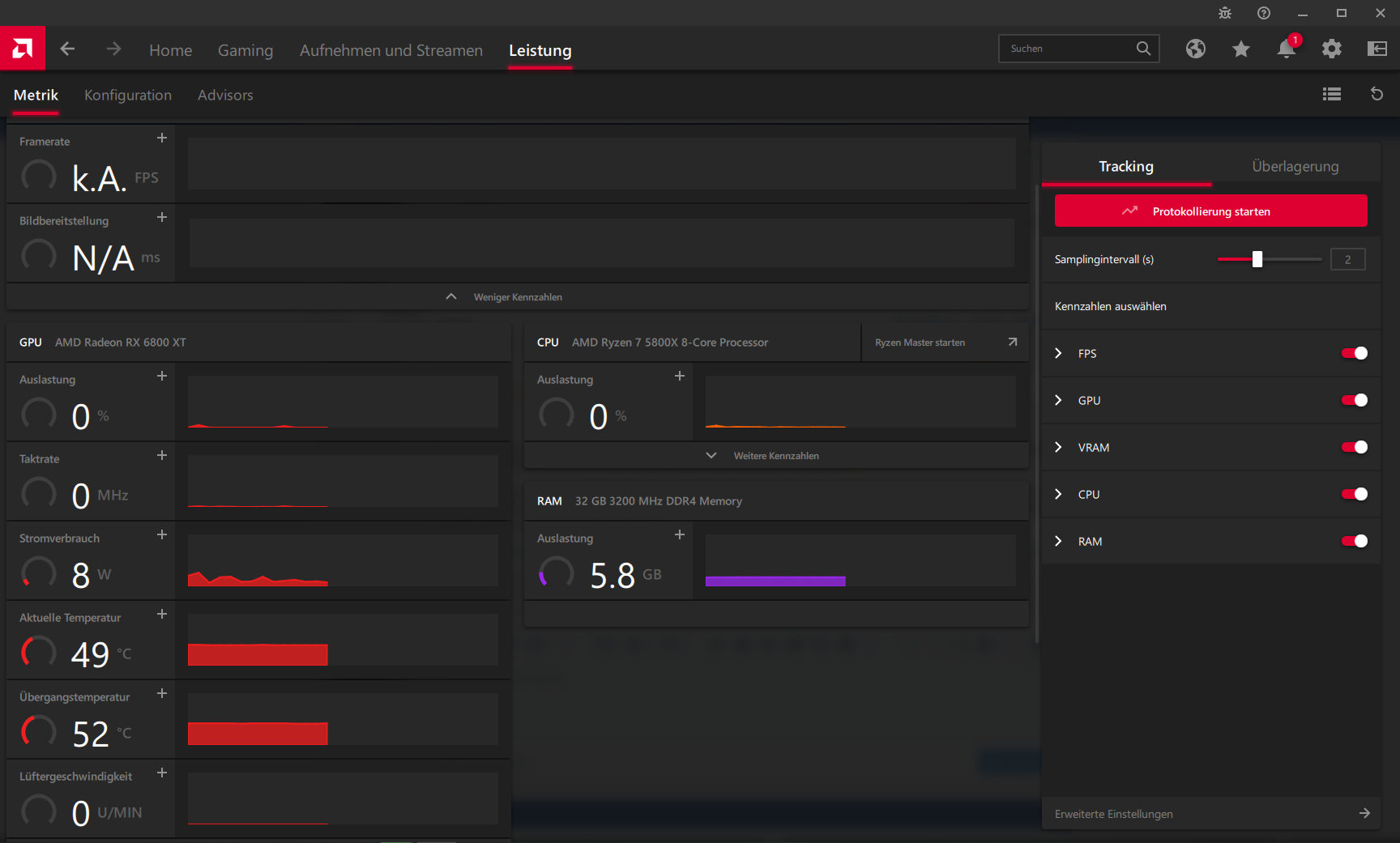Click the metrics panel vertical scrollbar
This screenshot has width=1400, height=843.
(1037, 413)
